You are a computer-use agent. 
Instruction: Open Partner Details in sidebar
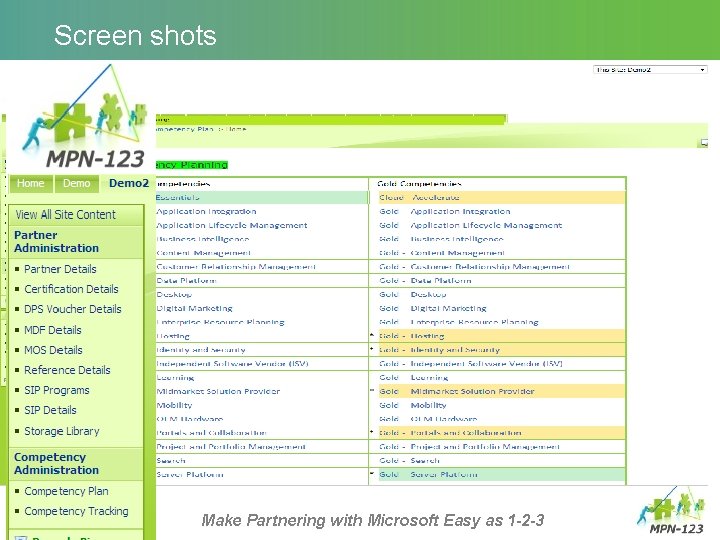(60, 269)
